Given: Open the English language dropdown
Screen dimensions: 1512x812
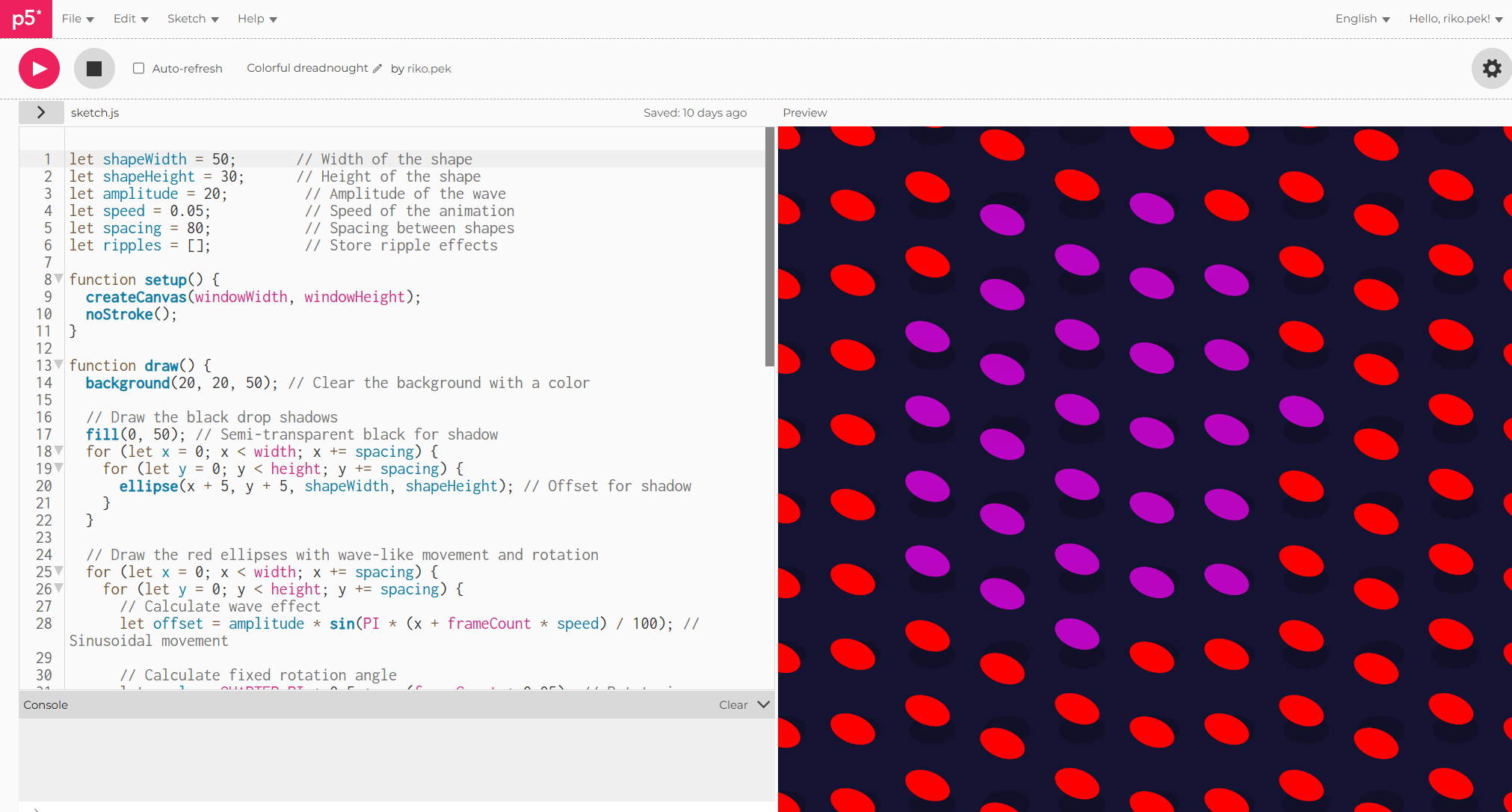Looking at the screenshot, I should pos(1362,19).
